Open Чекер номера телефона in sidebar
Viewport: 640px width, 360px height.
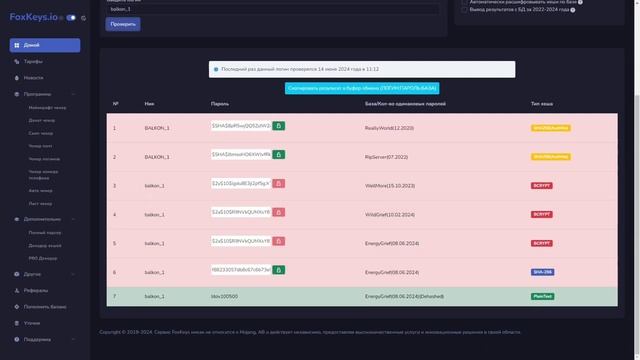coord(43,175)
